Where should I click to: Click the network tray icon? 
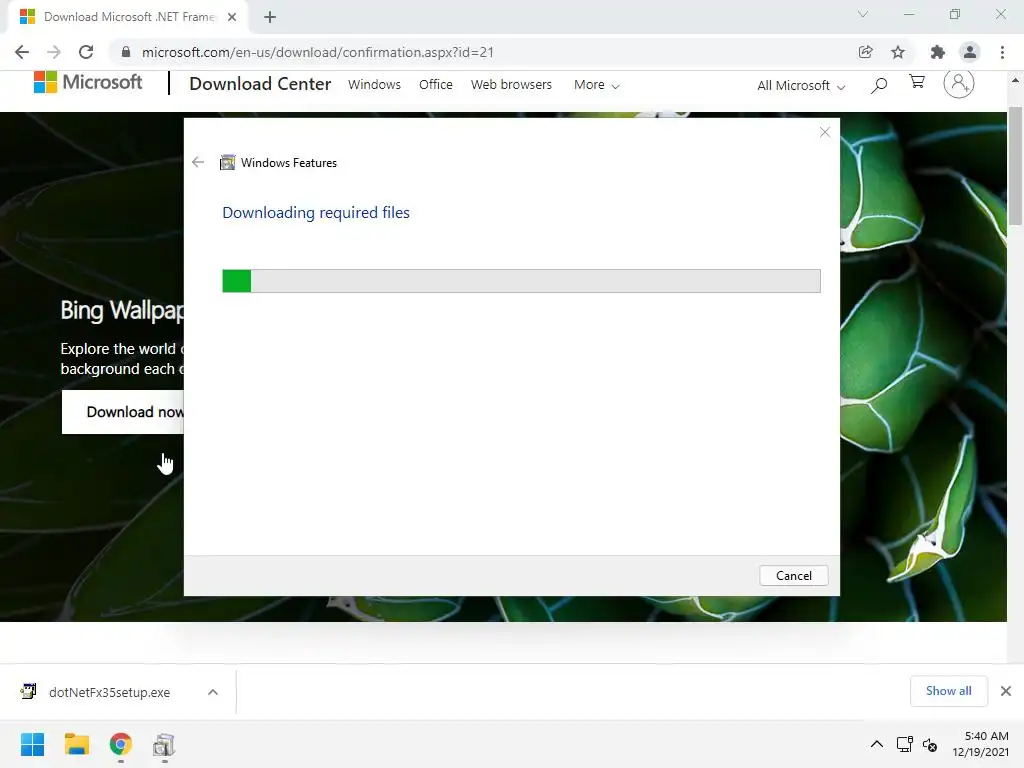point(904,744)
